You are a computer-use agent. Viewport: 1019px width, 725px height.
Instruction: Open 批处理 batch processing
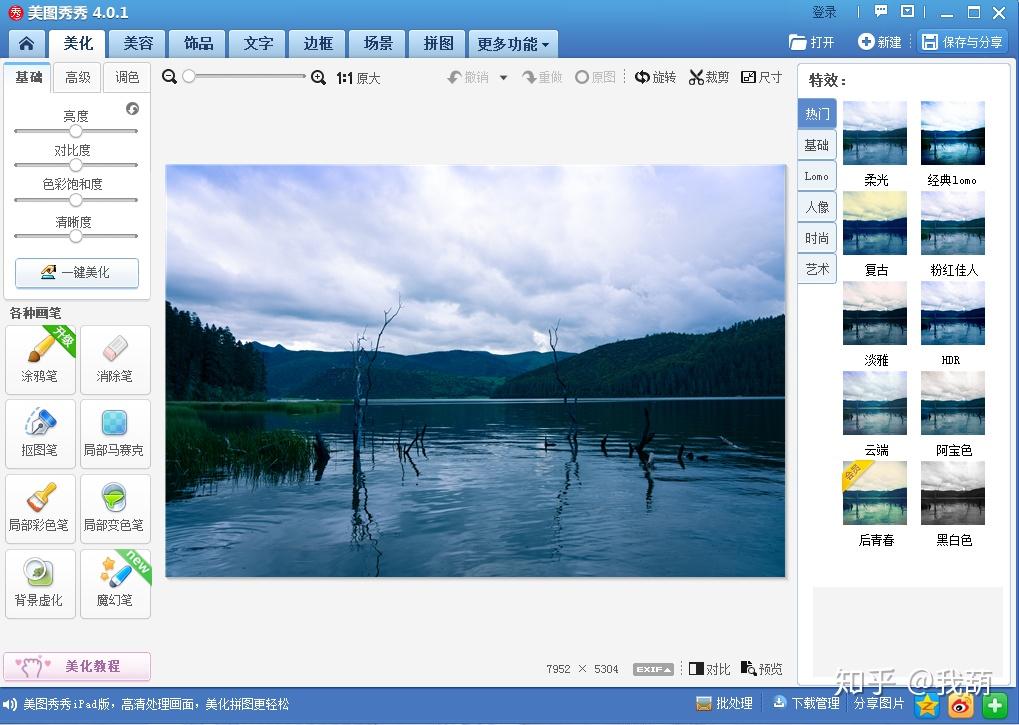click(724, 704)
